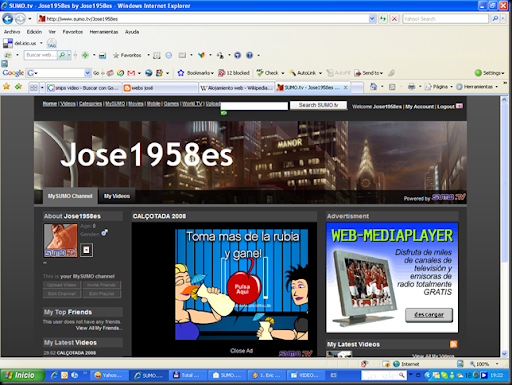Refresh the page with the green arrows icon
This screenshot has height=385, width=512.
point(383,19)
